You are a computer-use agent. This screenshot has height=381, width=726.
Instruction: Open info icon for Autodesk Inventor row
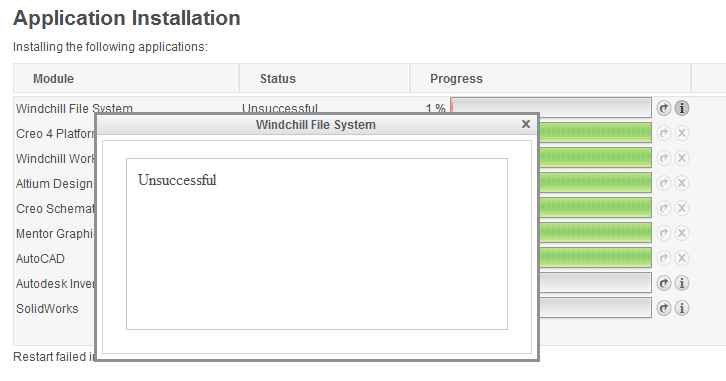682,283
